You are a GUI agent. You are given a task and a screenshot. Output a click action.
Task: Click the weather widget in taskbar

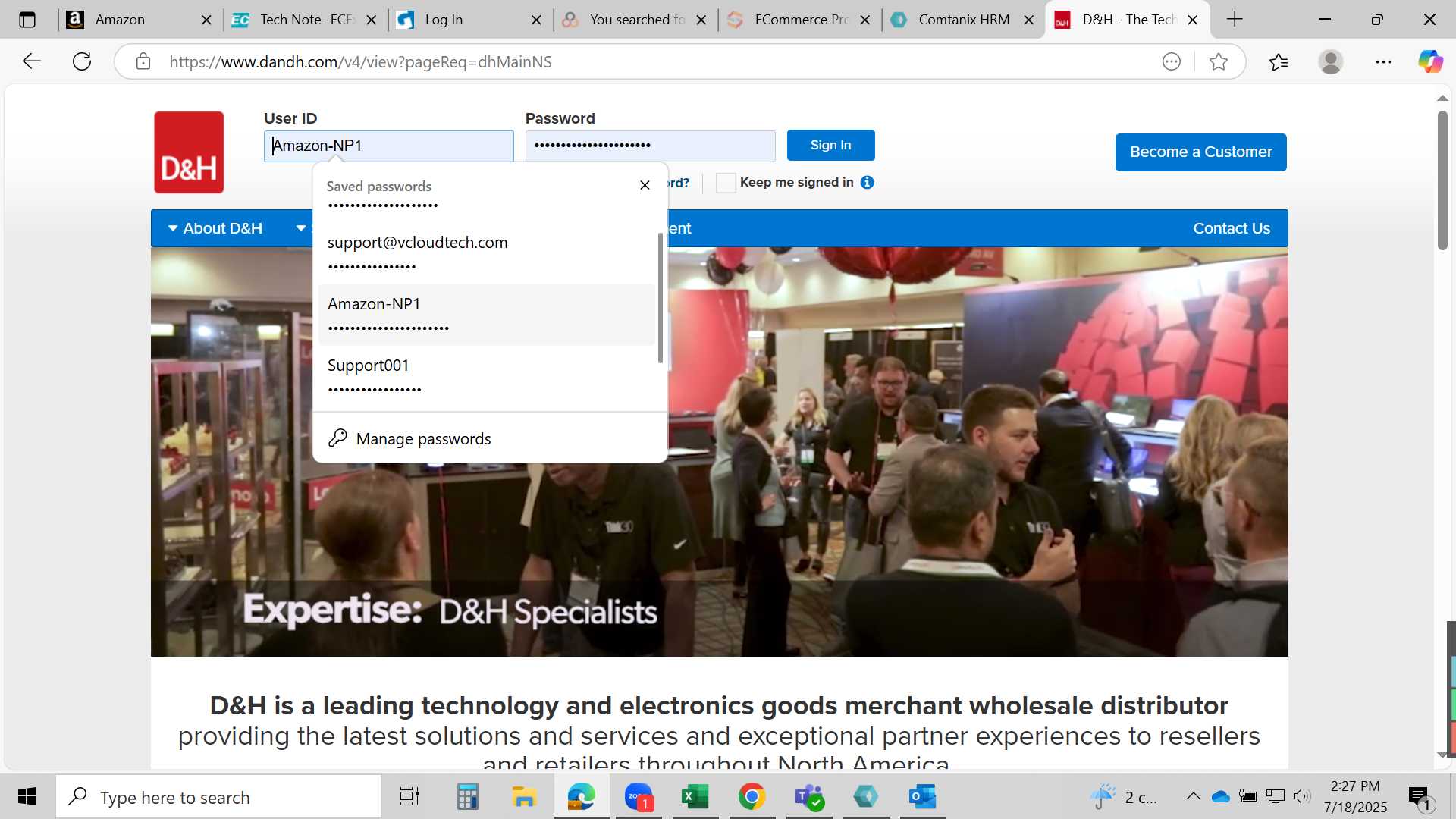[x=1125, y=797]
